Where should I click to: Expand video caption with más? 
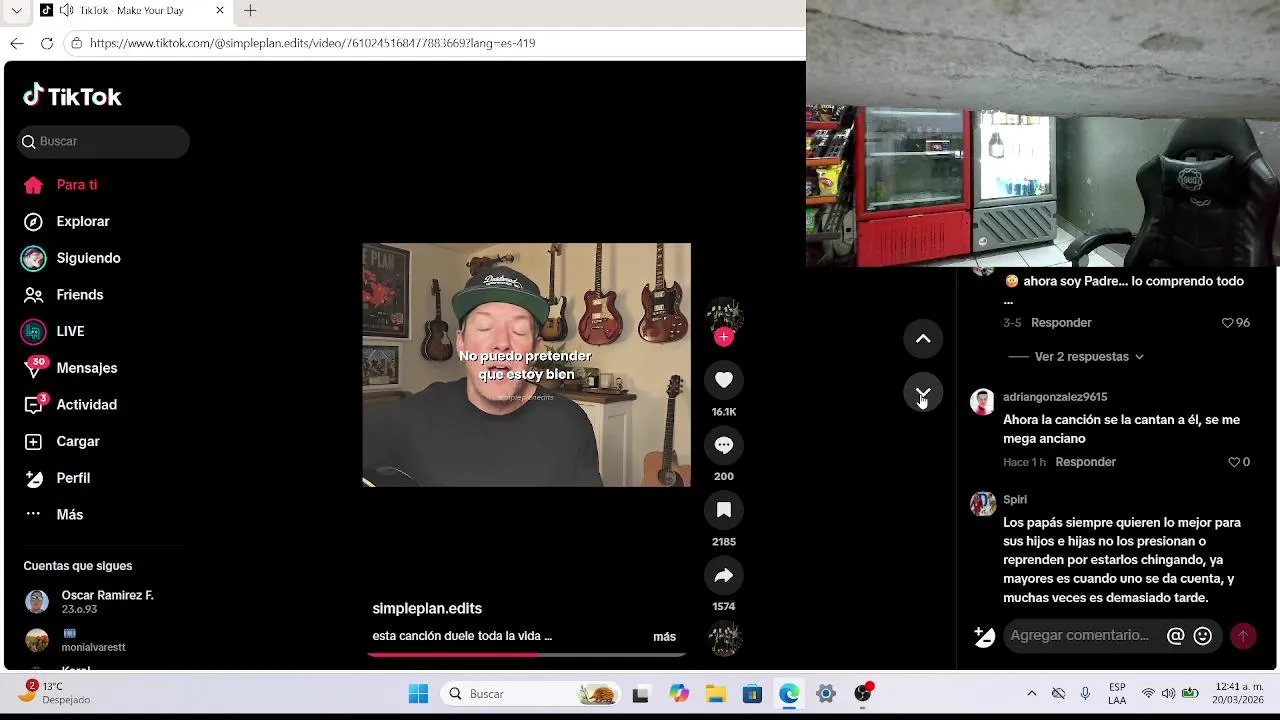(664, 637)
